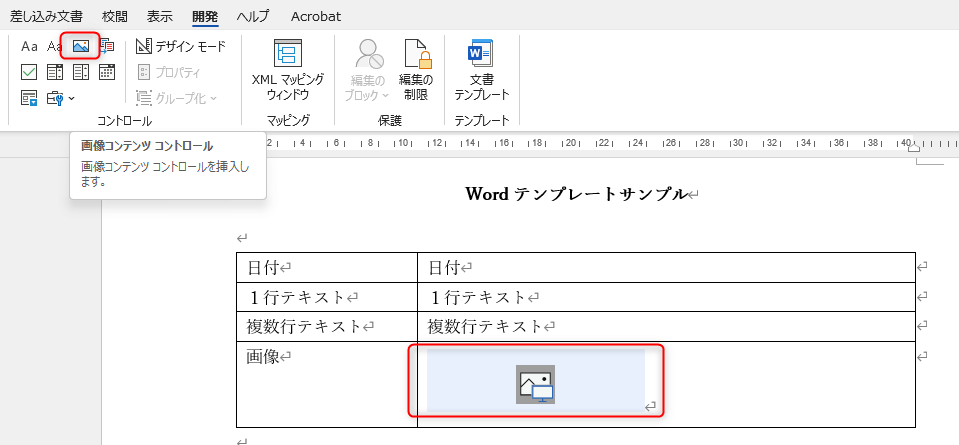
Task: Click the left cell labeled 1行テキスト
Action: click(x=327, y=297)
